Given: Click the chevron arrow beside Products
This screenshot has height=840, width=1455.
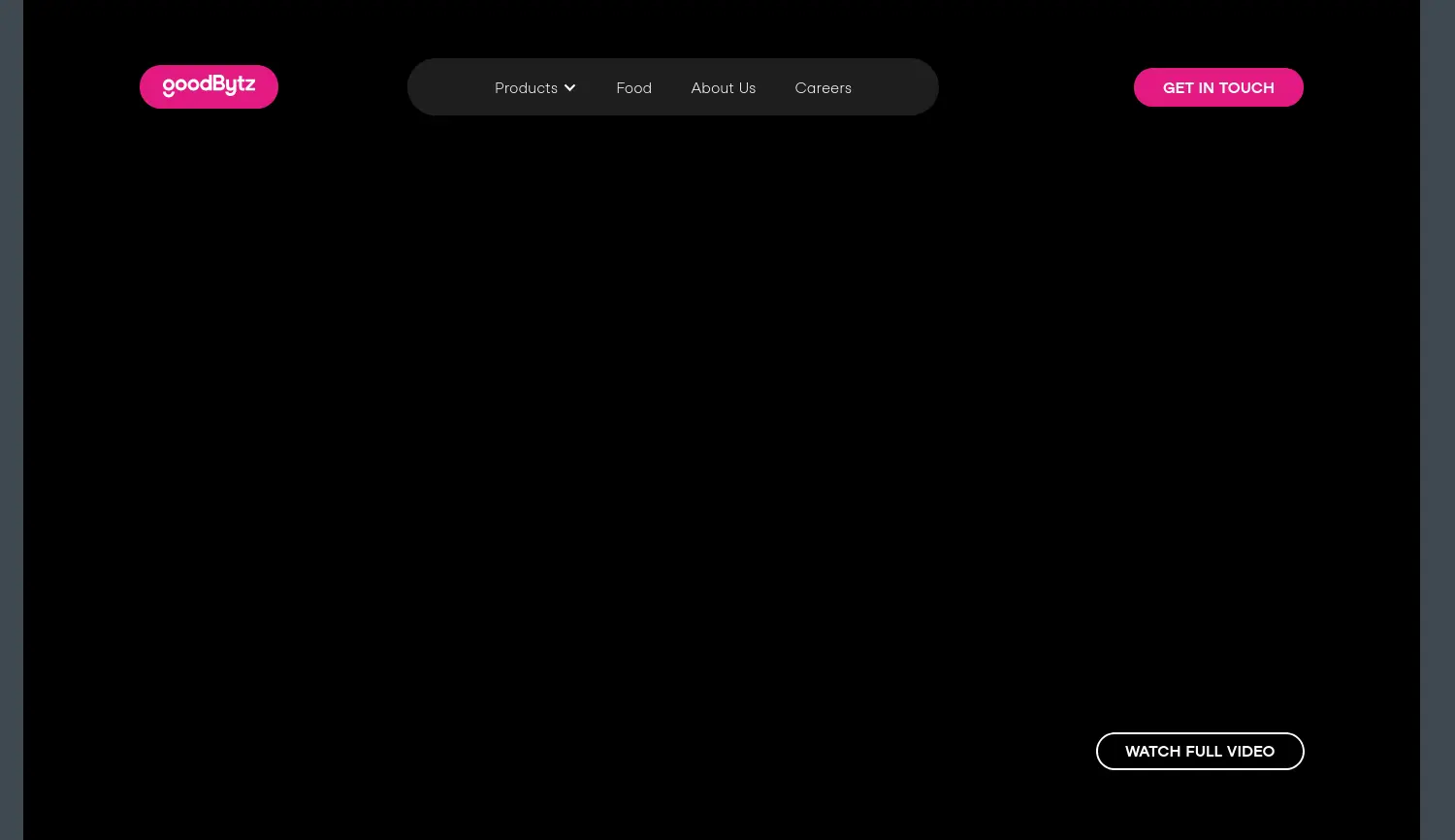Looking at the screenshot, I should click(570, 88).
